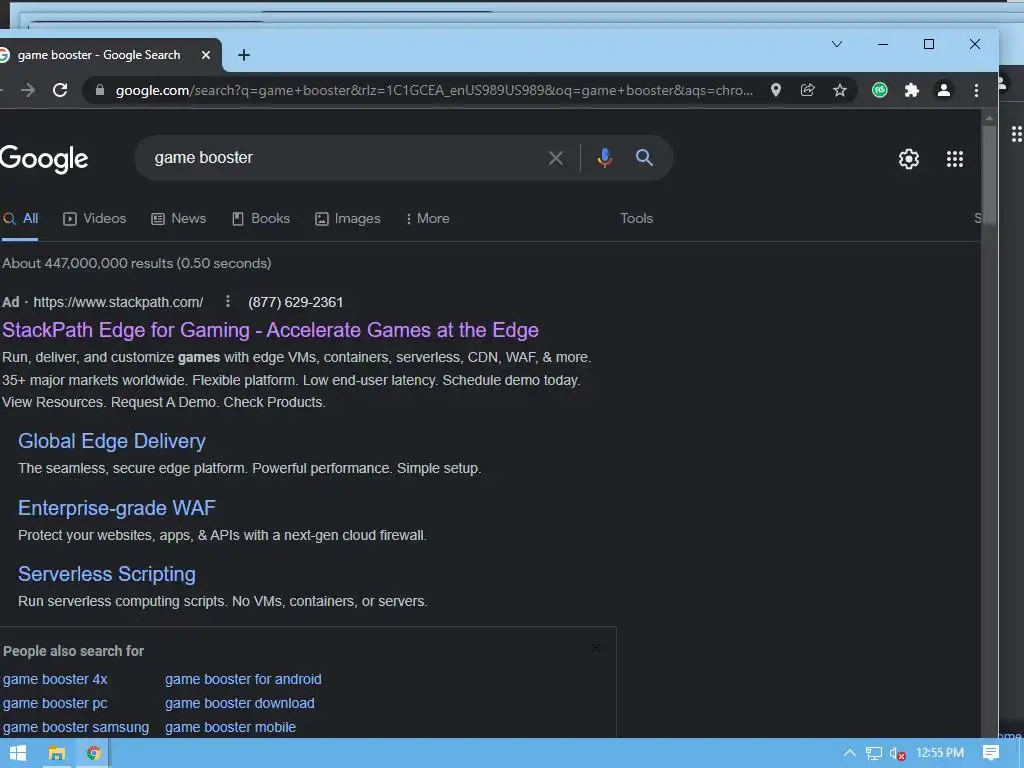
Task: Clear the search box with the X icon
Action: click(x=556, y=158)
